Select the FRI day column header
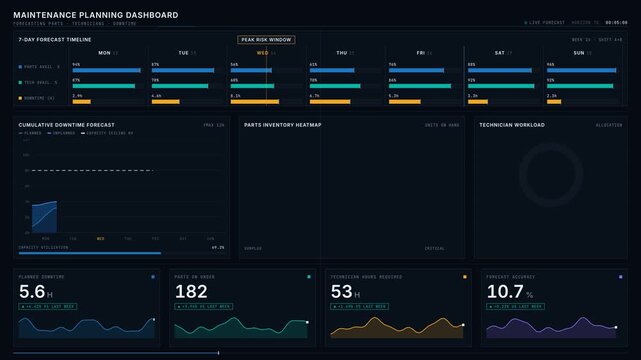The width and height of the screenshot is (641, 360). (424, 53)
